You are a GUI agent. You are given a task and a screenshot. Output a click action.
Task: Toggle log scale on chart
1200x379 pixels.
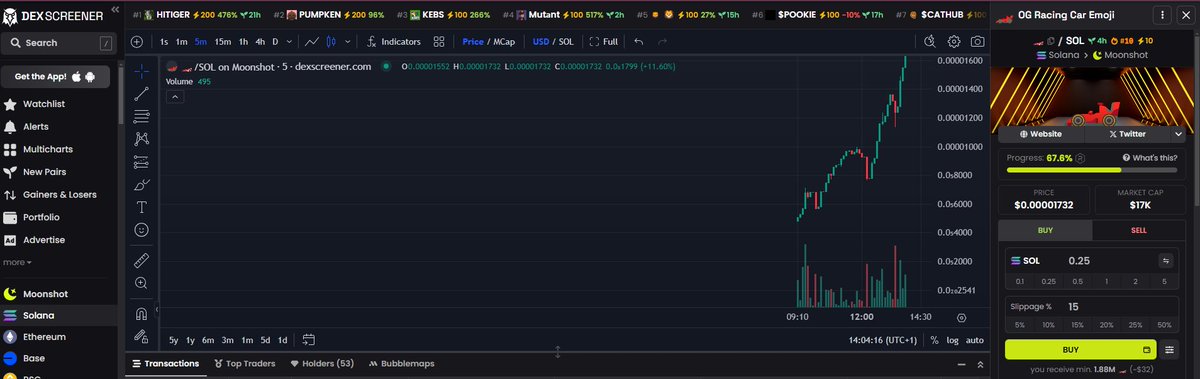click(x=953, y=340)
